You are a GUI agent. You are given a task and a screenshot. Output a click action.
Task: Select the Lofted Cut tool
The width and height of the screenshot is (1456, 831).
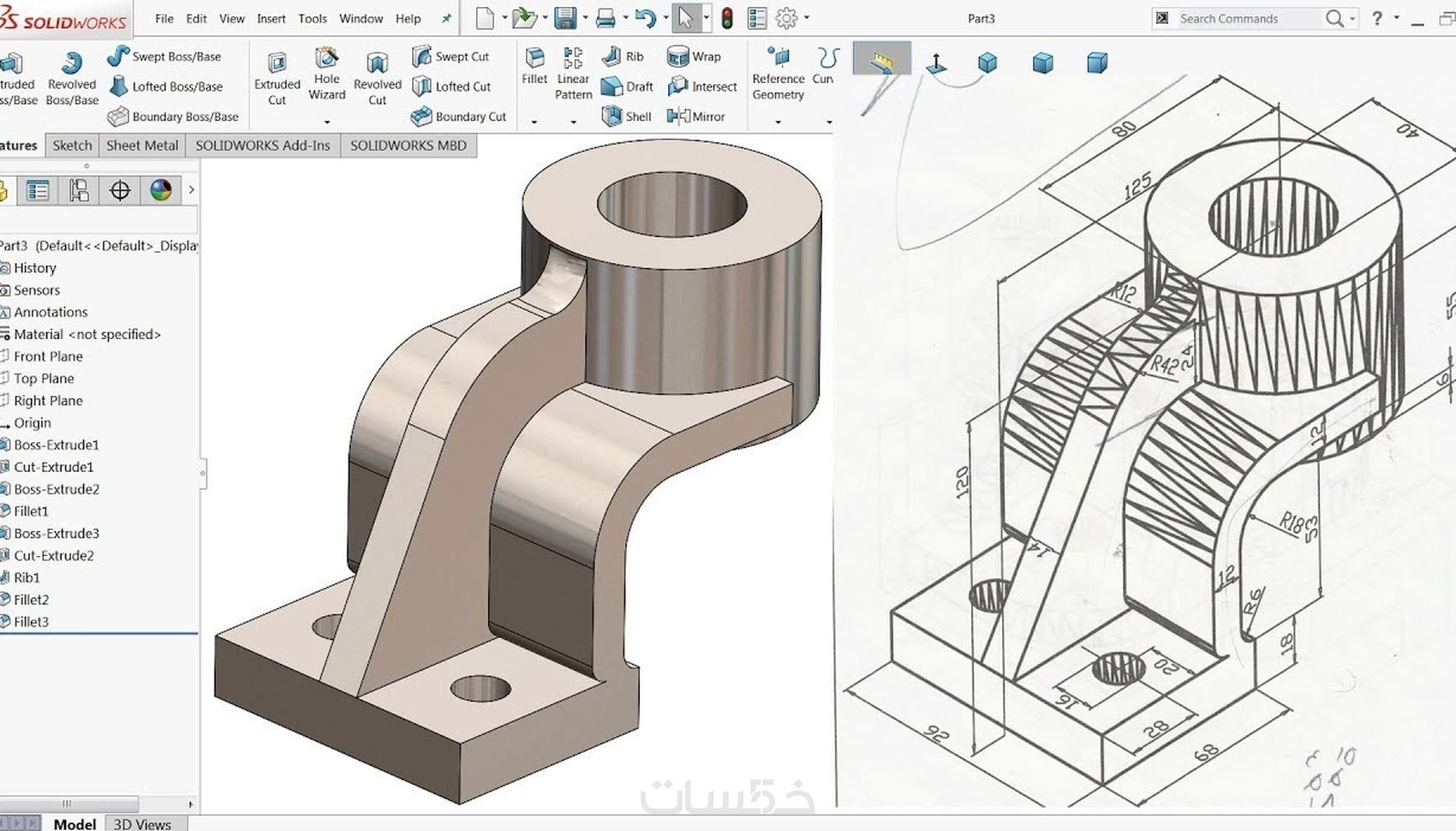pos(451,87)
